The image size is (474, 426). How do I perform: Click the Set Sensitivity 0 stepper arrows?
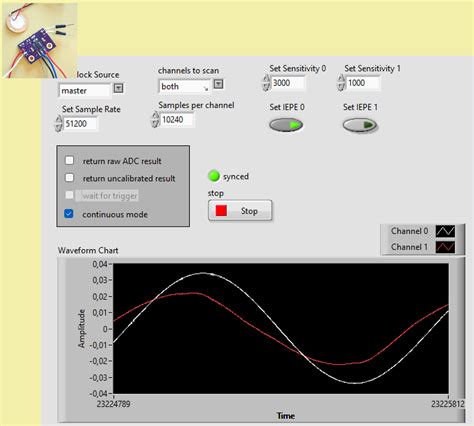266,83
